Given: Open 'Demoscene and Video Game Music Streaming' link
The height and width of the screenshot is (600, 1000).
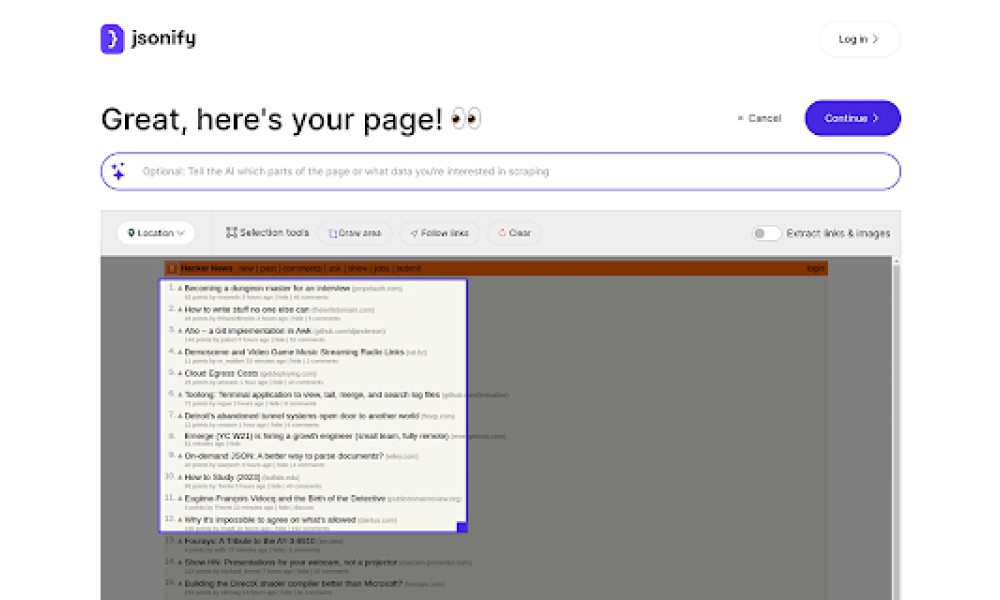Looking at the screenshot, I should pos(294,352).
